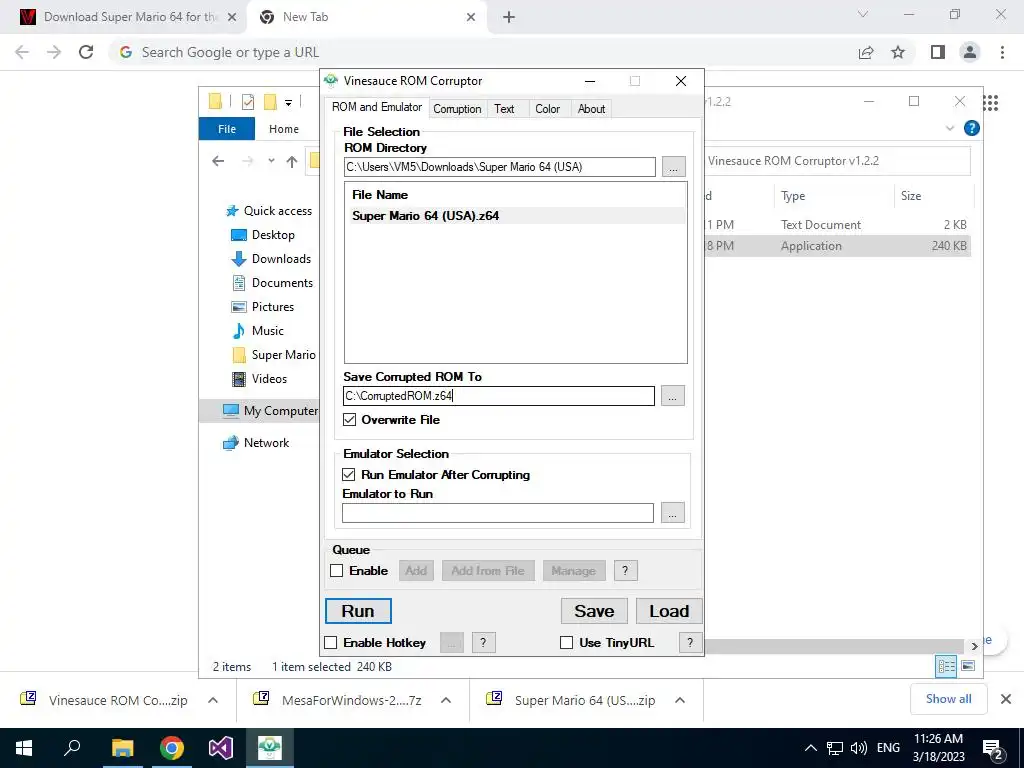Open the Explorer recent locations dropdown

pyautogui.click(x=271, y=161)
